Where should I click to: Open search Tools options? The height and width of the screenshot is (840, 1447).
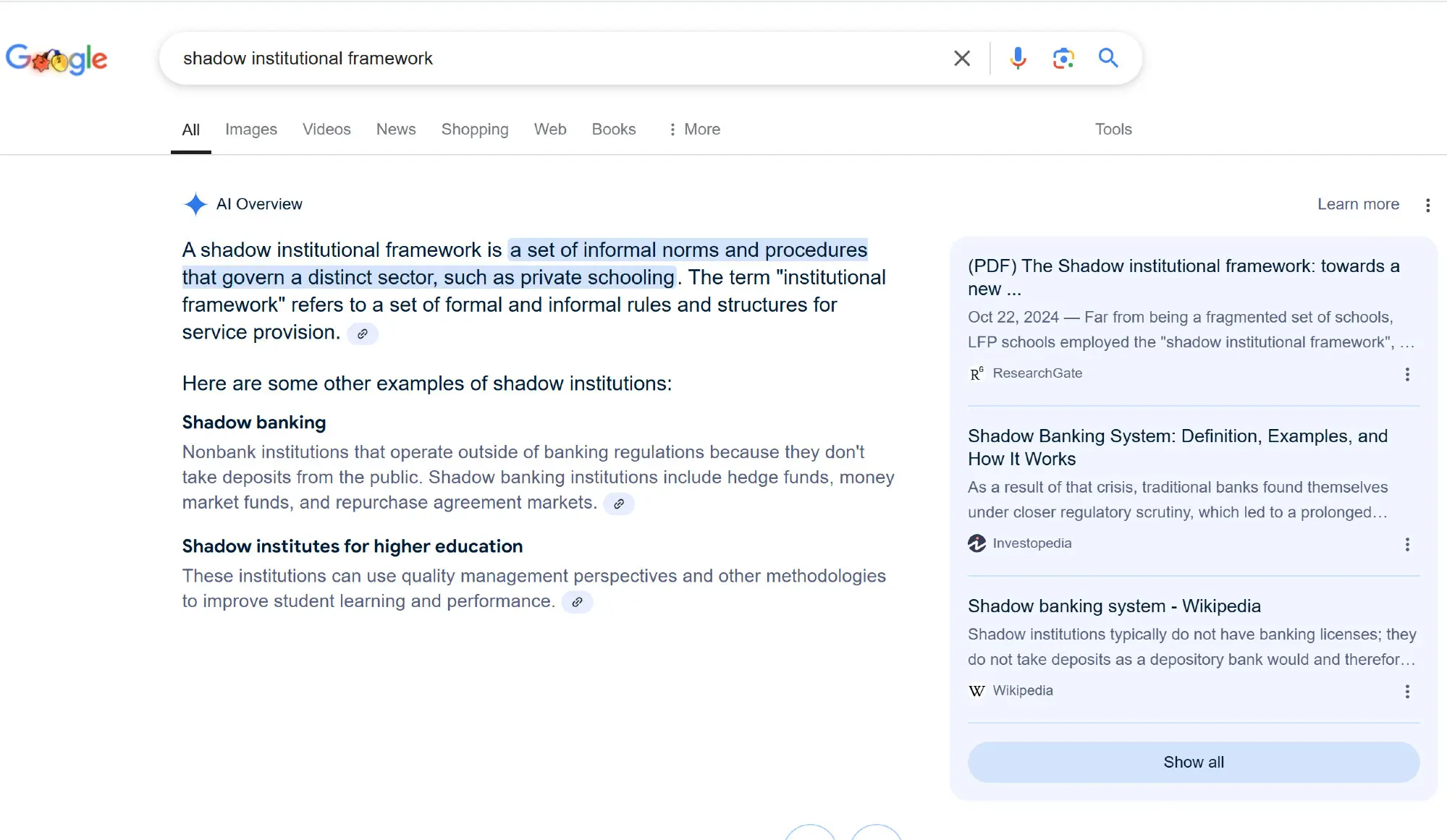(1113, 130)
